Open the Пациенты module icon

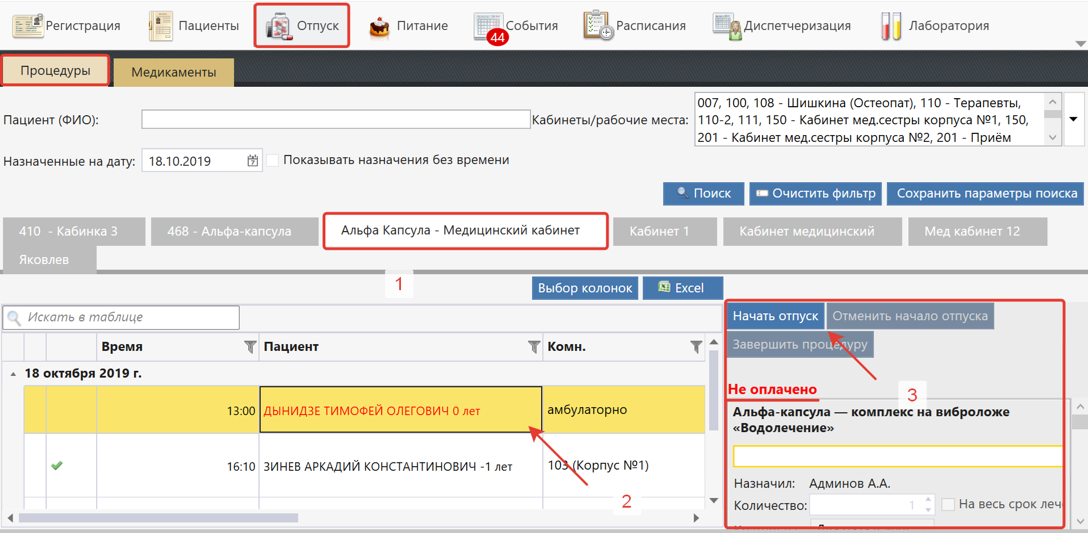click(x=160, y=25)
